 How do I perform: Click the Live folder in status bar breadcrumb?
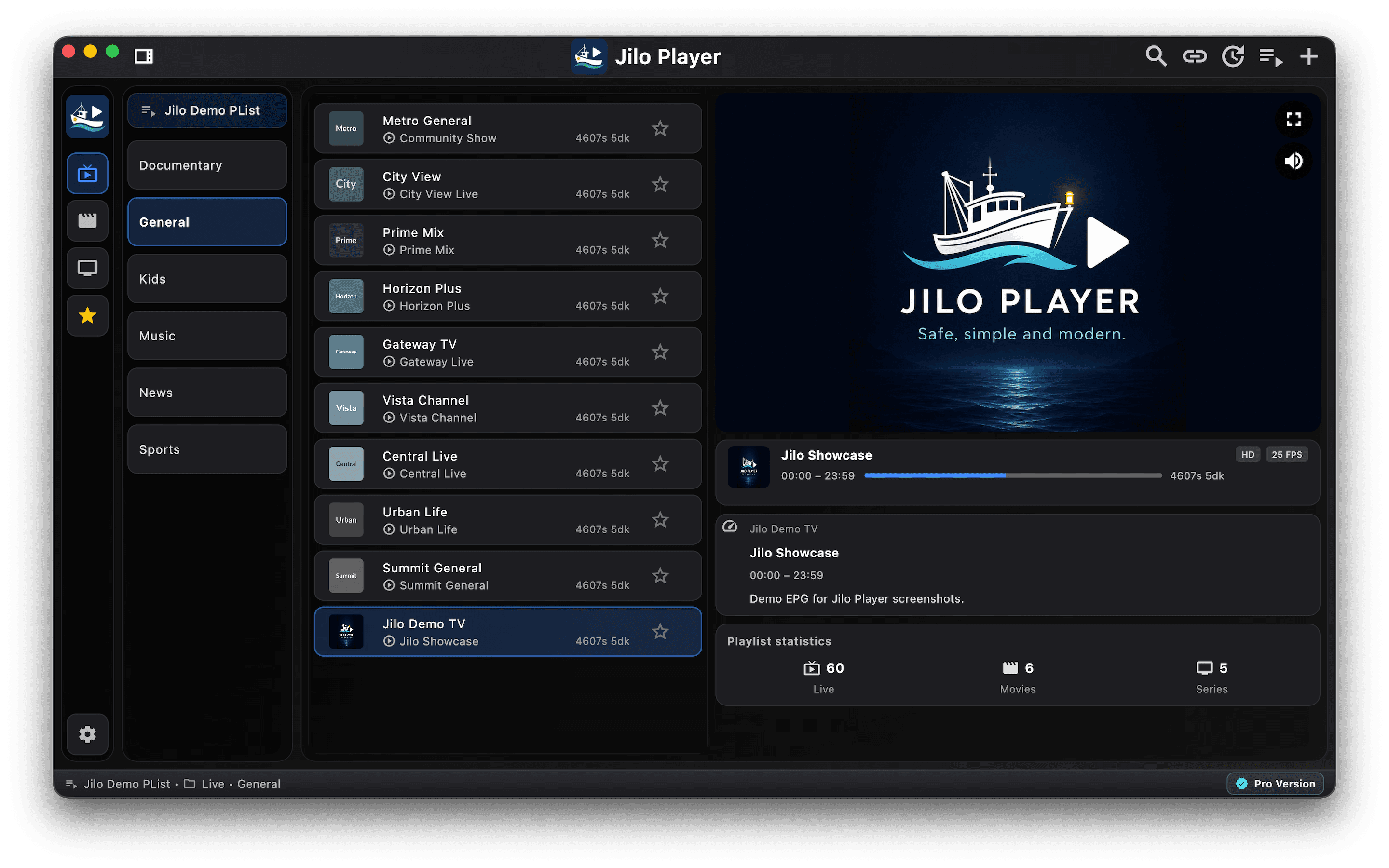coord(204,784)
